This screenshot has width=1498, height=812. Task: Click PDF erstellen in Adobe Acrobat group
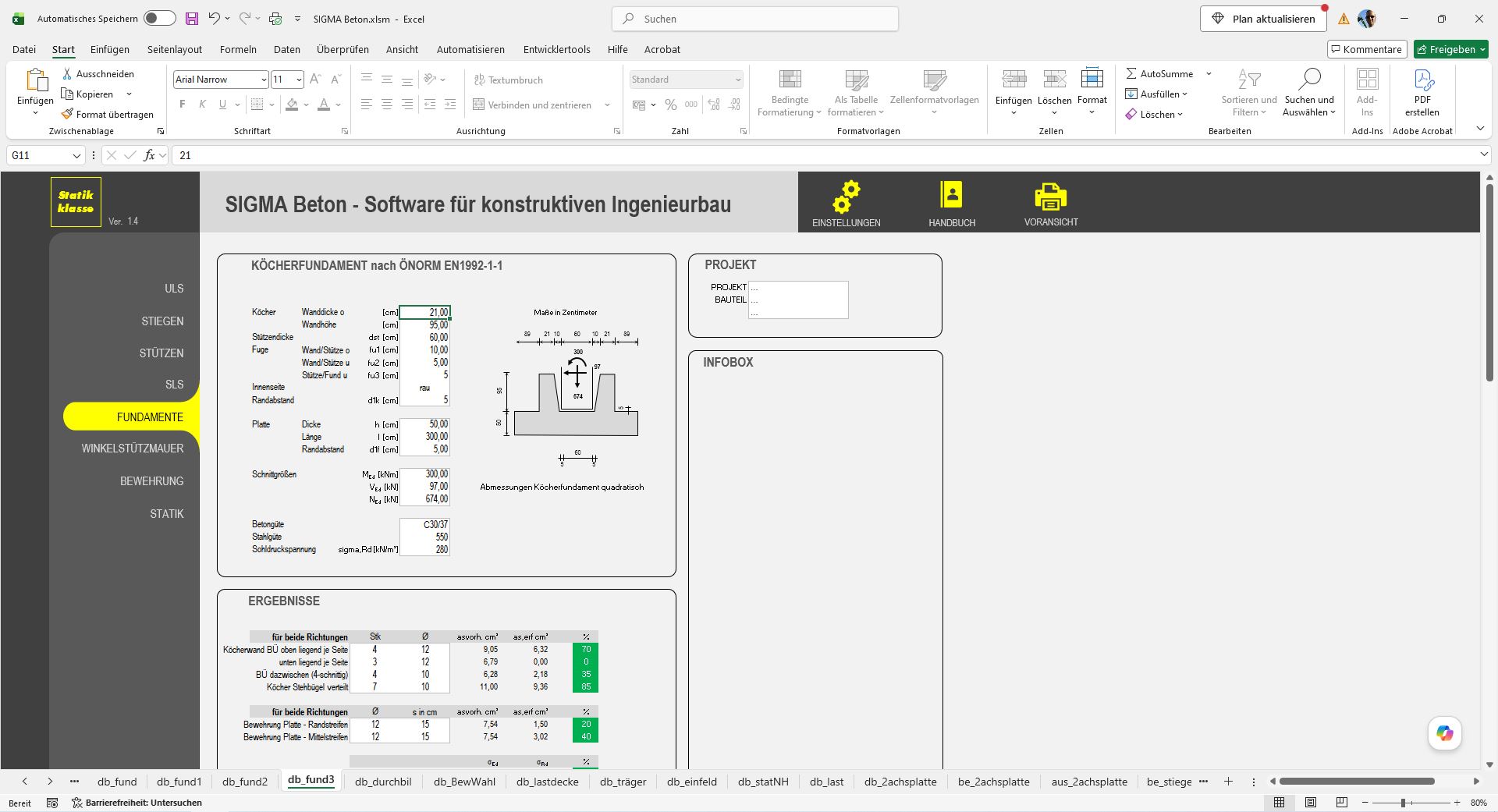(1422, 92)
